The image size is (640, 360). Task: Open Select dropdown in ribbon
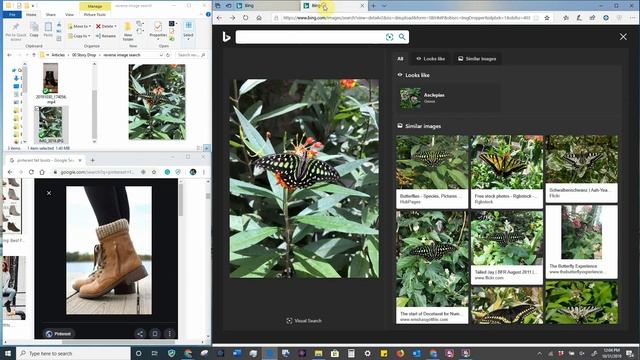pyautogui.click(x=188, y=30)
